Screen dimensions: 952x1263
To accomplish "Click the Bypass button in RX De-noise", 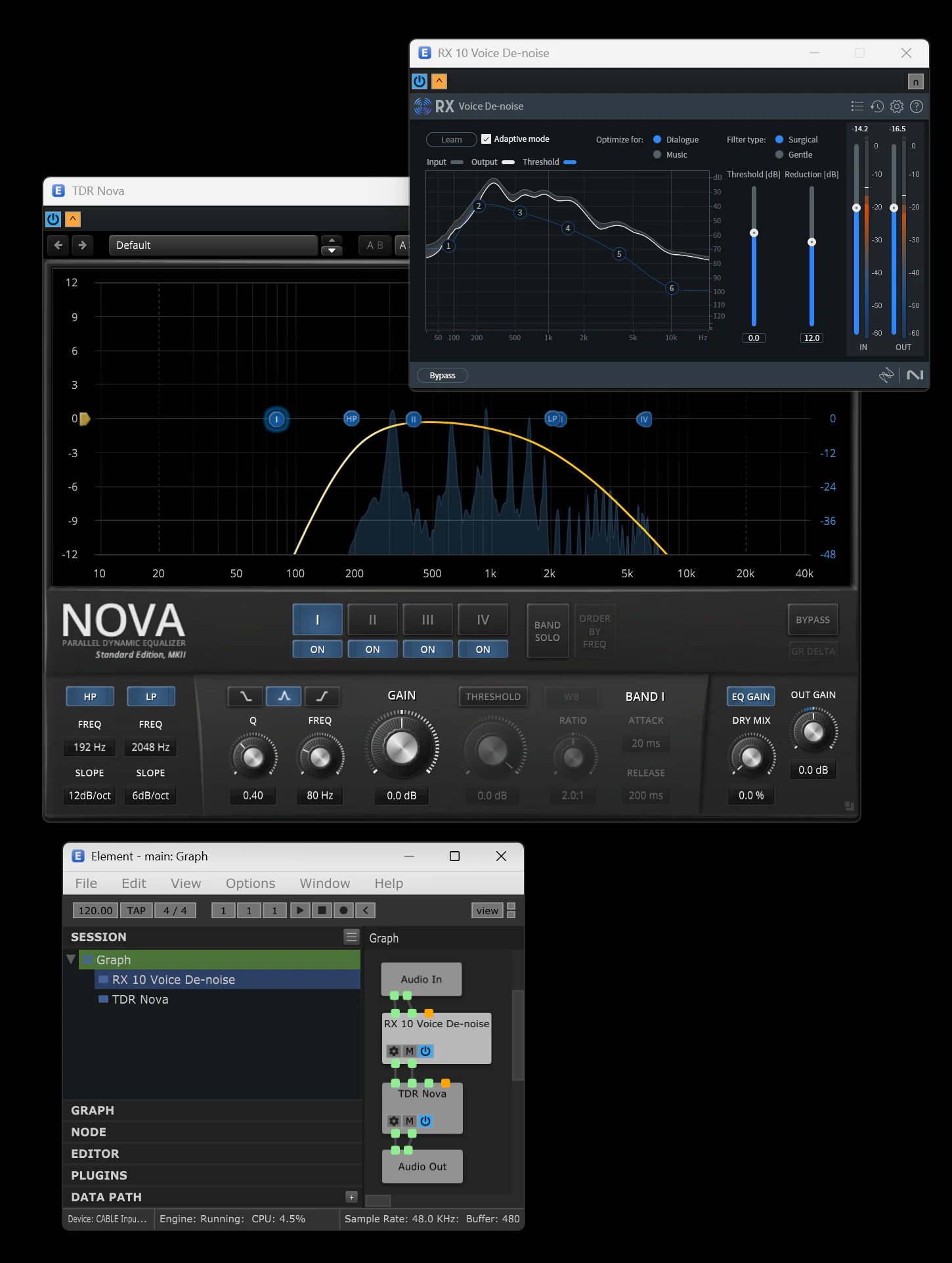I will click(443, 376).
